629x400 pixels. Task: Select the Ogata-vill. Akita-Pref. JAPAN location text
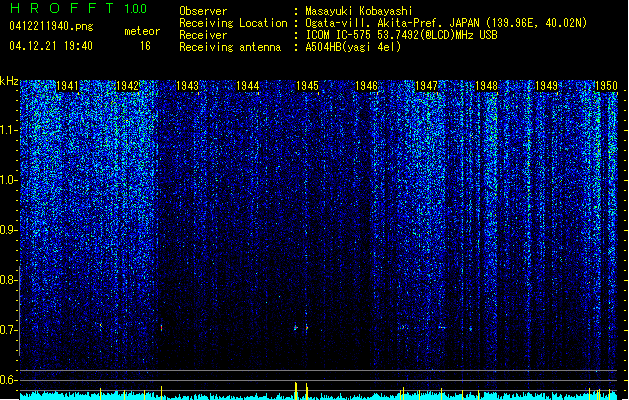coord(446,23)
